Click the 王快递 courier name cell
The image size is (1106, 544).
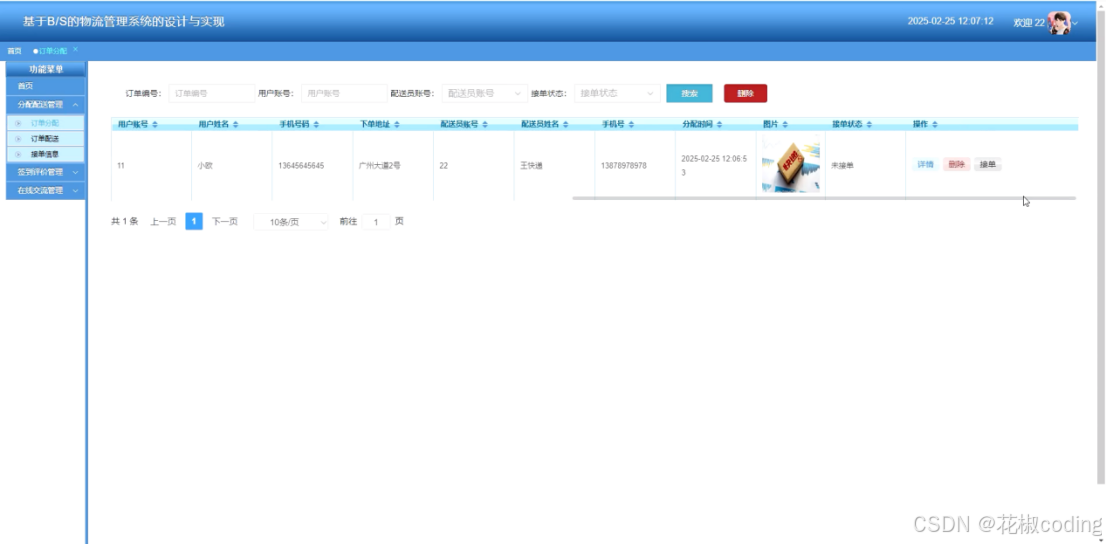pos(533,166)
